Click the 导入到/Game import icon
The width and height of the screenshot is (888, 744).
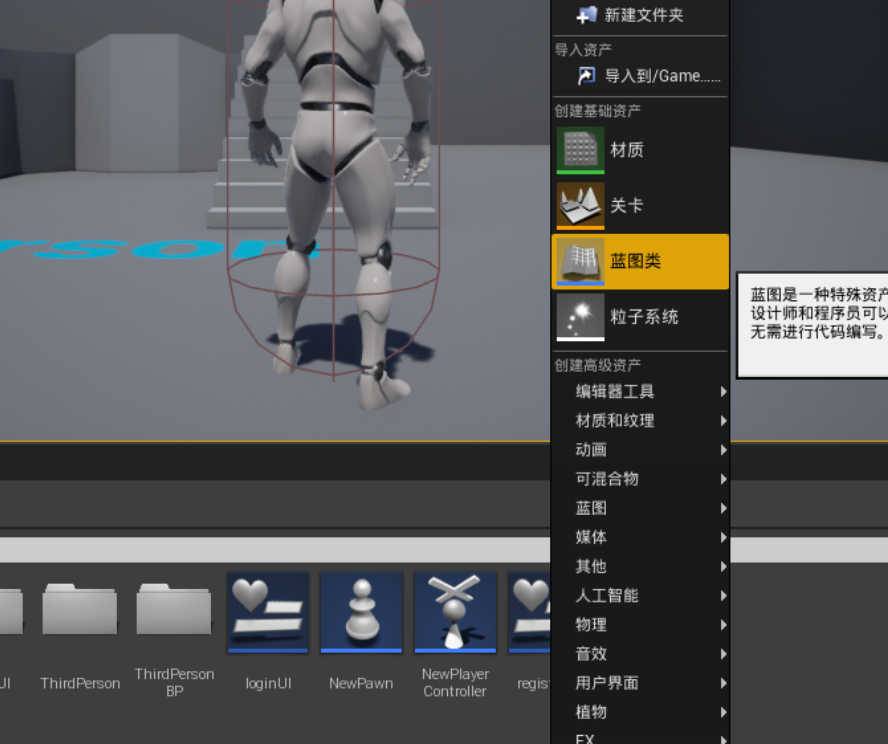(x=587, y=76)
